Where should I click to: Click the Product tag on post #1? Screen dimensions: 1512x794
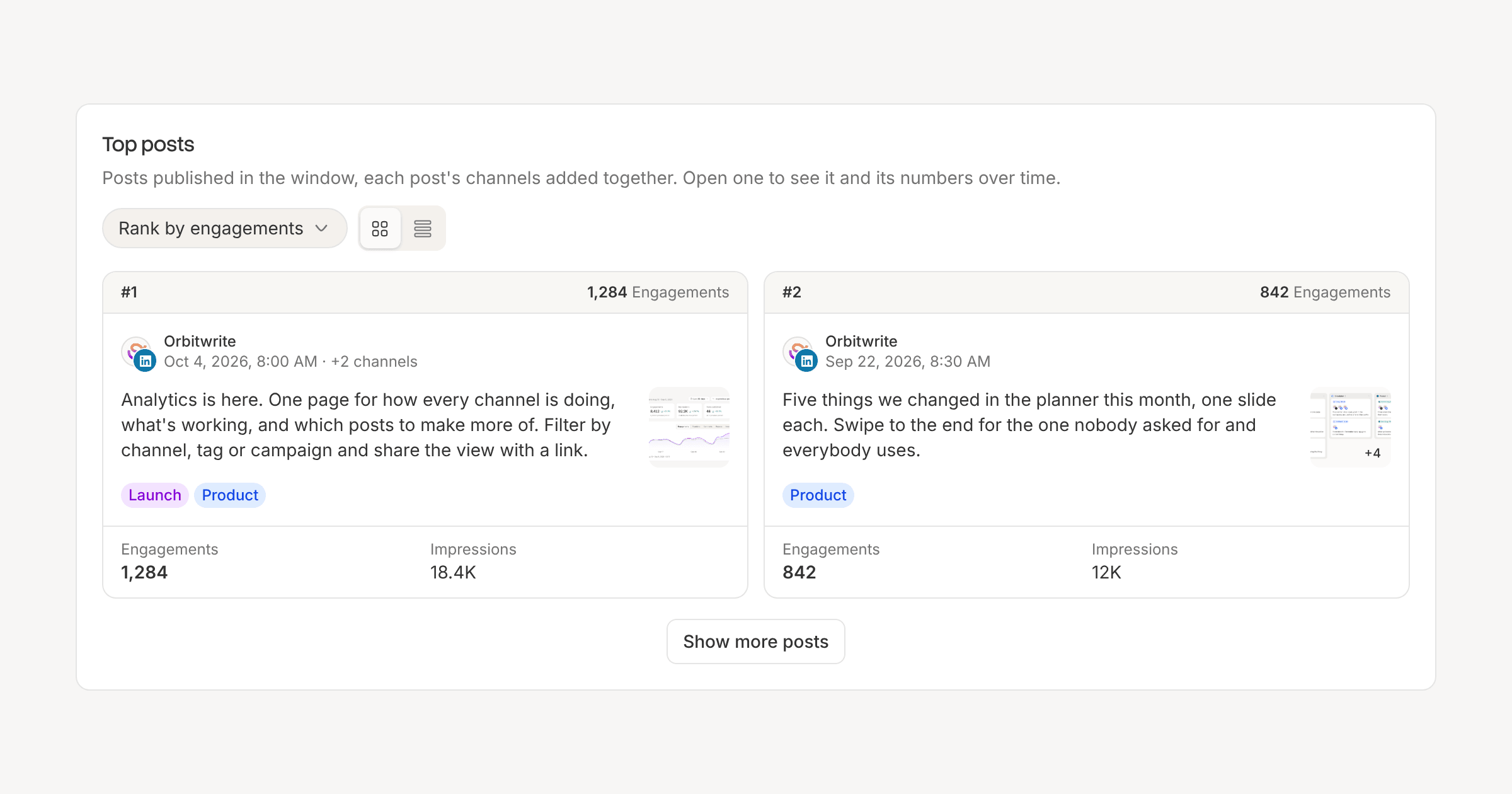coord(230,495)
